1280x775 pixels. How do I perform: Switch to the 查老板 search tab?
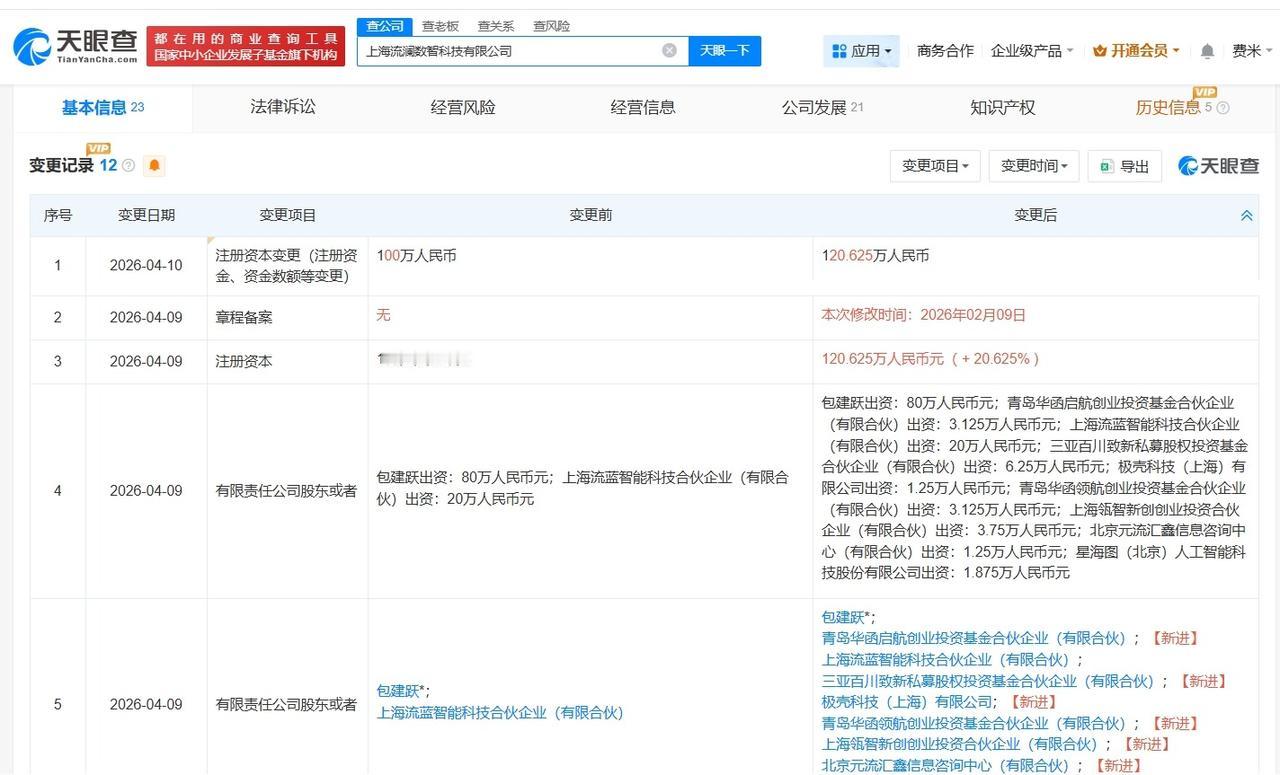pyautogui.click(x=440, y=25)
